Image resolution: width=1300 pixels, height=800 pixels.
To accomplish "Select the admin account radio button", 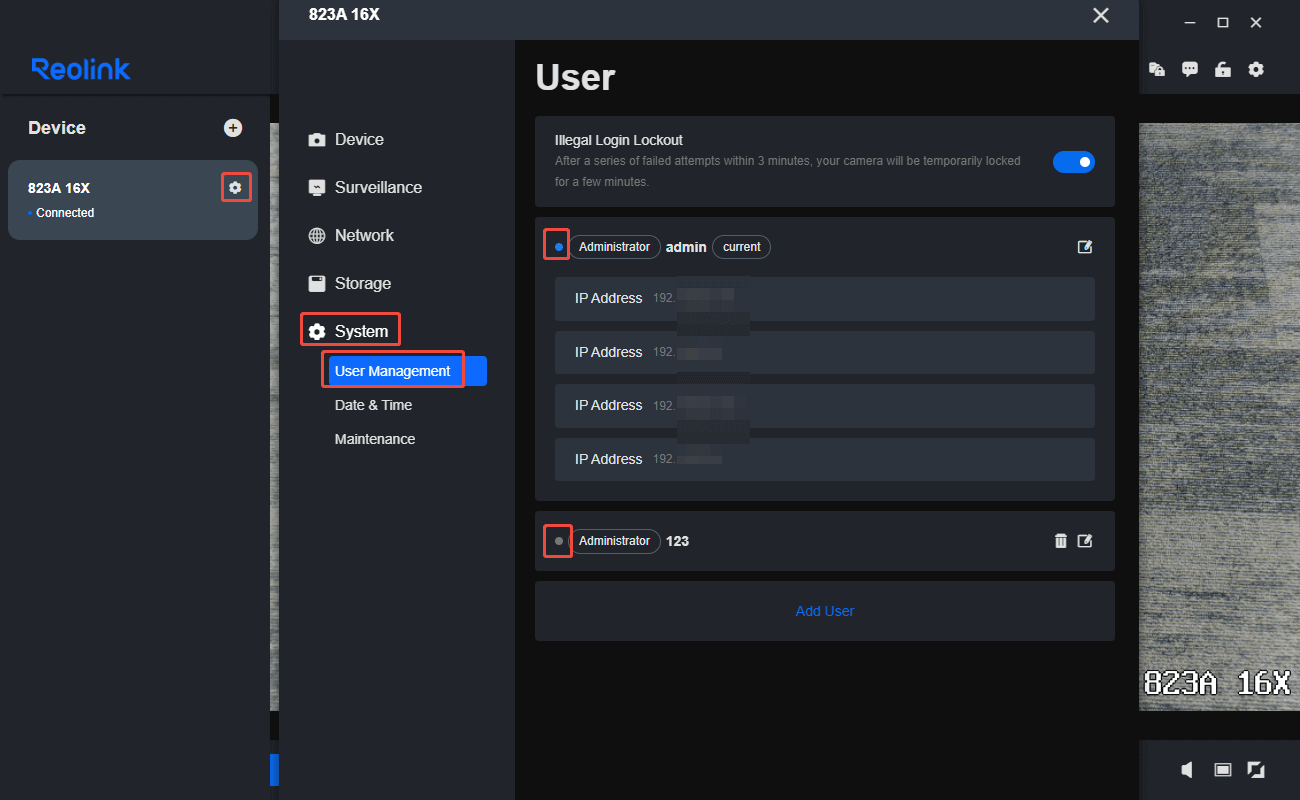I will [556, 244].
